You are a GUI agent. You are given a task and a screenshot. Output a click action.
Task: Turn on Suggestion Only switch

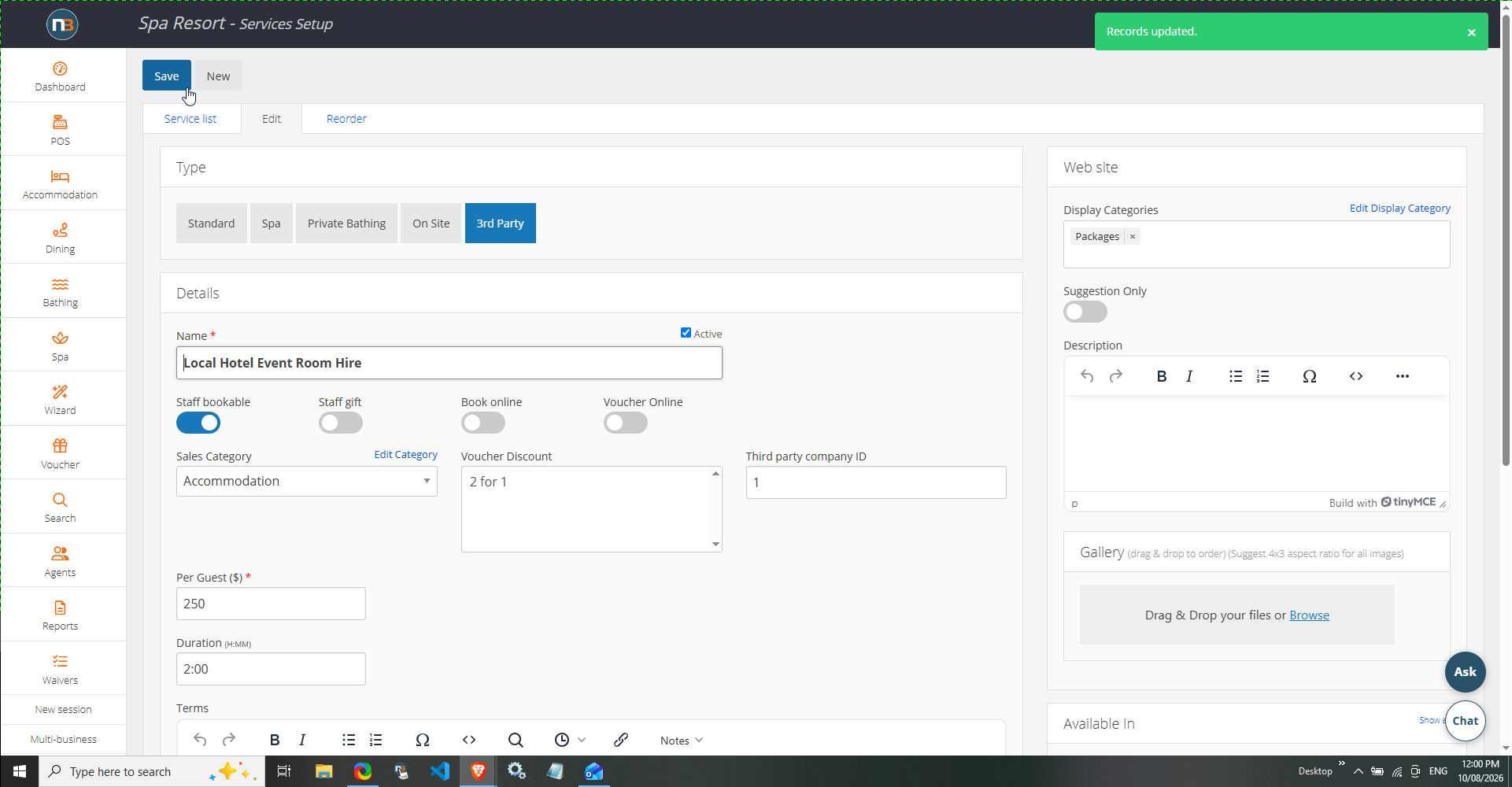(x=1085, y=312)
